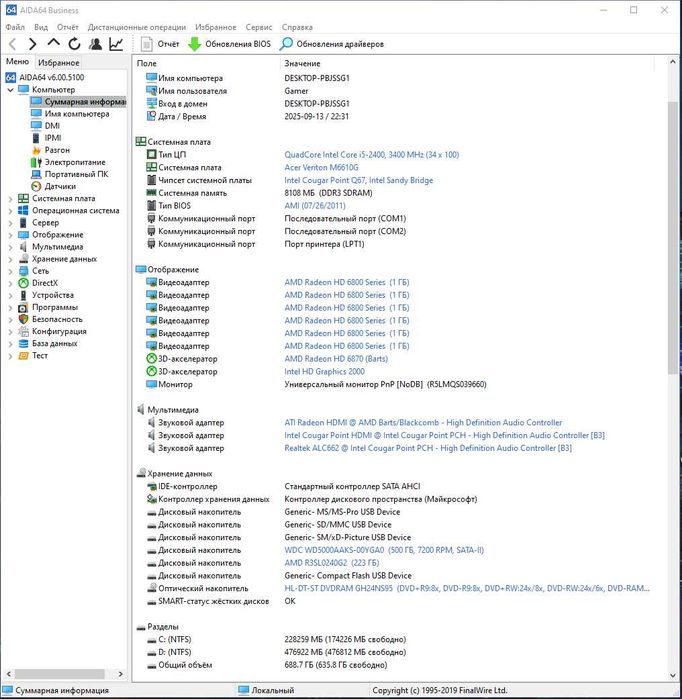Open the Файл menu
The image size is (682, 699).
point(15,27)
